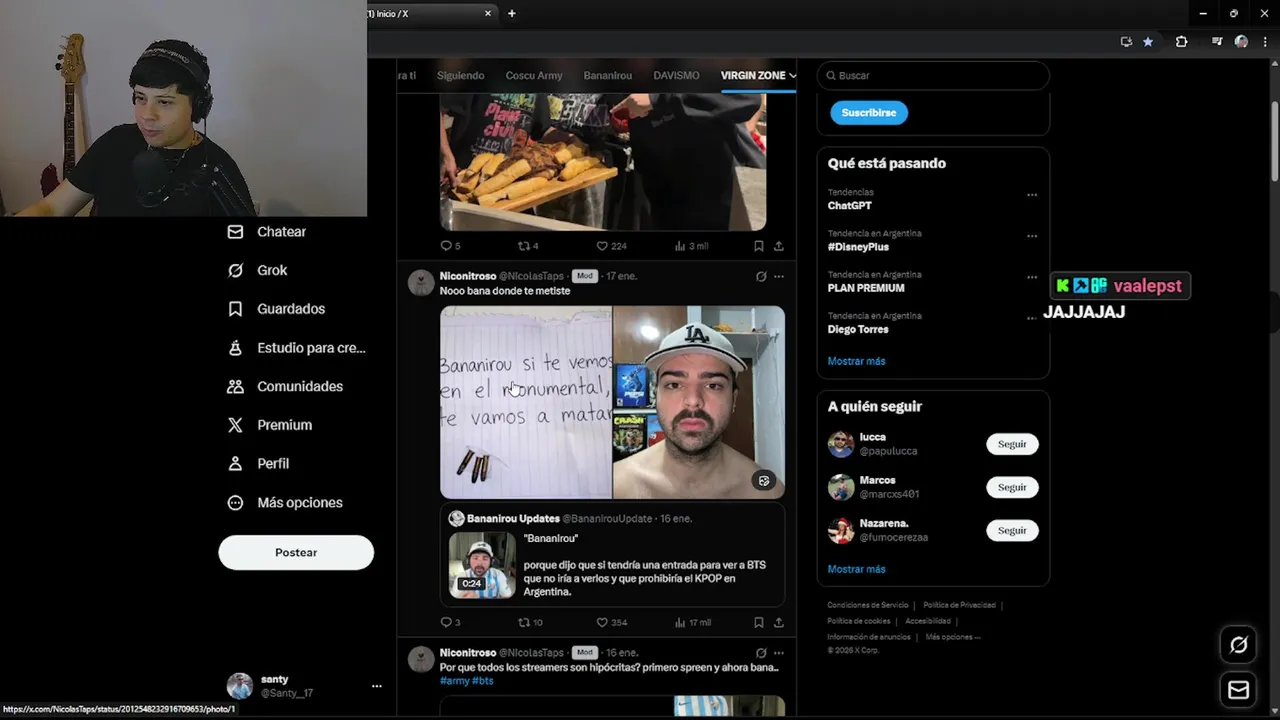This screenshot has width=1280, height=720.
Task: Switch to the Coscu Army tab
Action: pyautogui.click(x=534, y=75)
